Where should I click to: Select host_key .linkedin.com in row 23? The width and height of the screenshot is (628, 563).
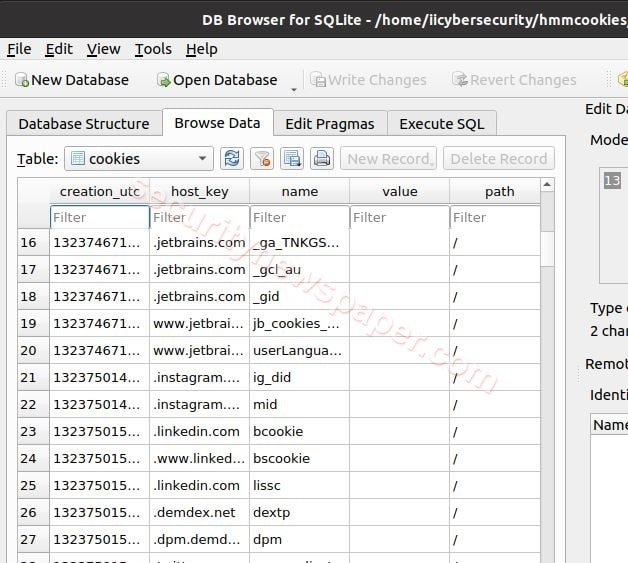(199, 431)
